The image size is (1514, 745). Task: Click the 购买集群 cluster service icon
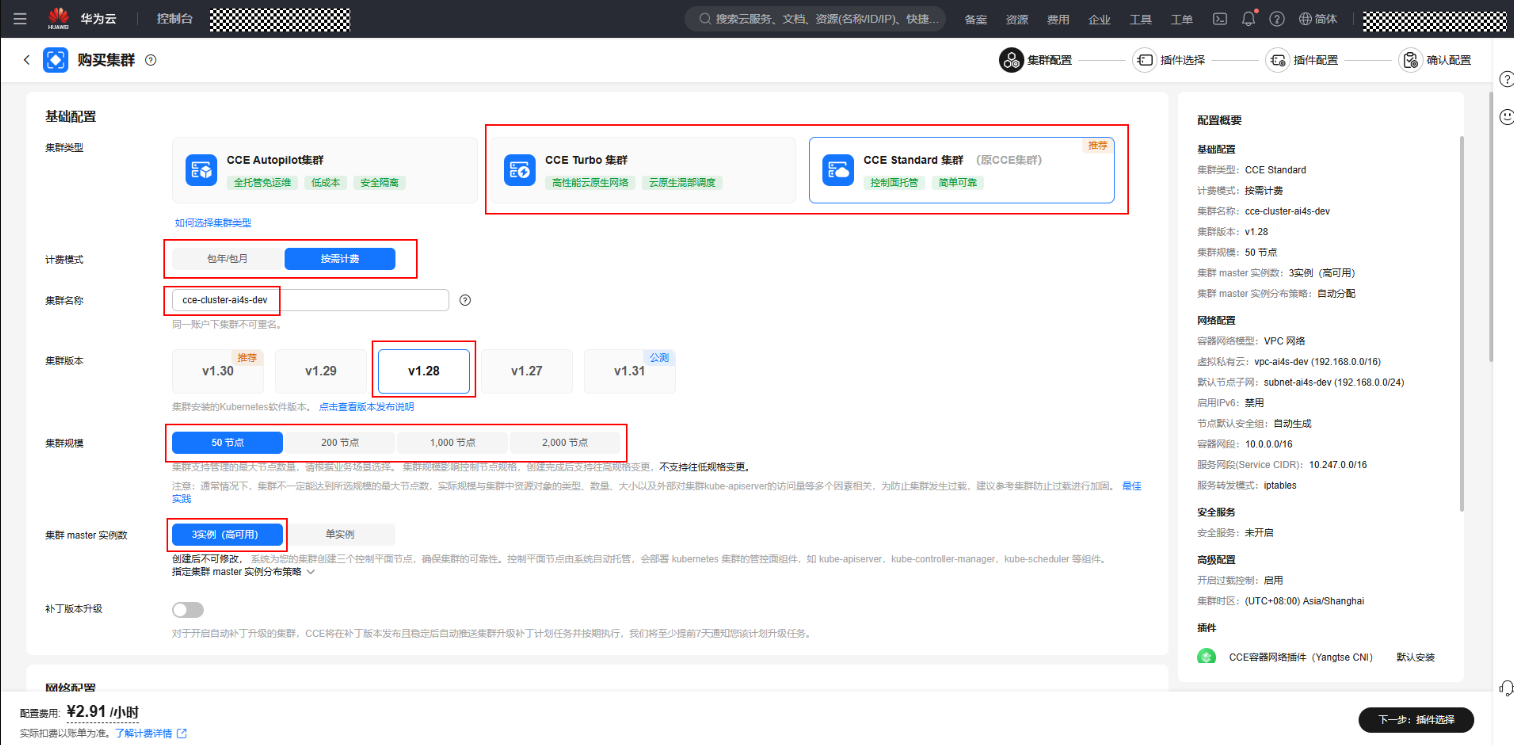click(56, 60)
